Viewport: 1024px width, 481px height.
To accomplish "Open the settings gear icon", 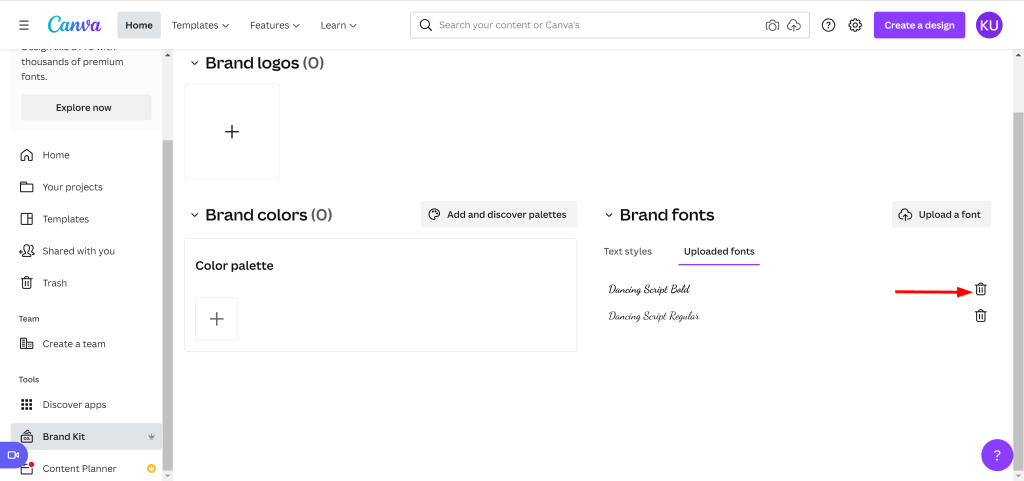I will pyautogui.click(x=855, y=25).
